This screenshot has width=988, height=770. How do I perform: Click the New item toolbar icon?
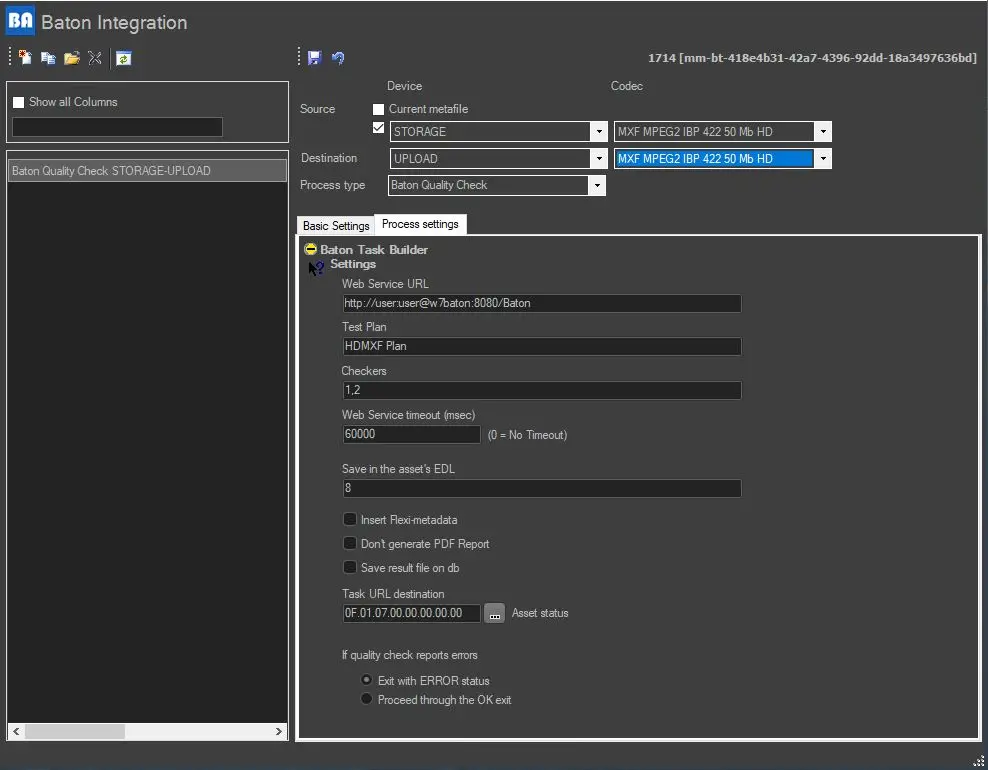click(x=25, y=58)
